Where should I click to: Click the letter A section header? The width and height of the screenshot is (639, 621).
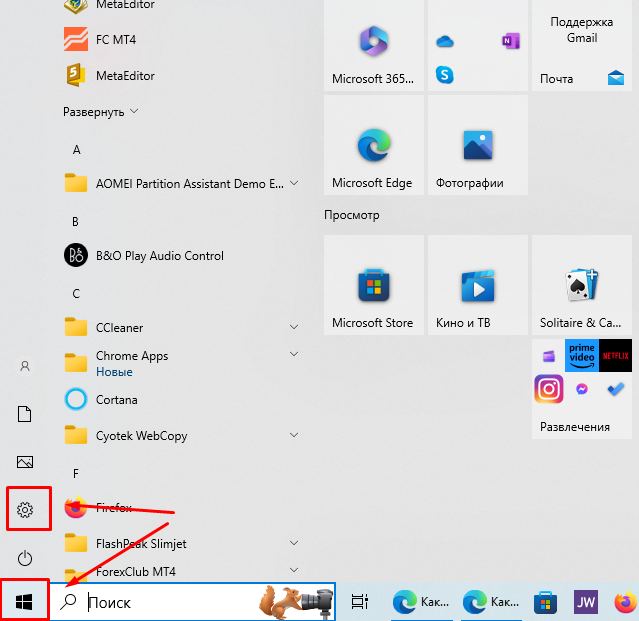pyautogui.click(x=76, y=150)
